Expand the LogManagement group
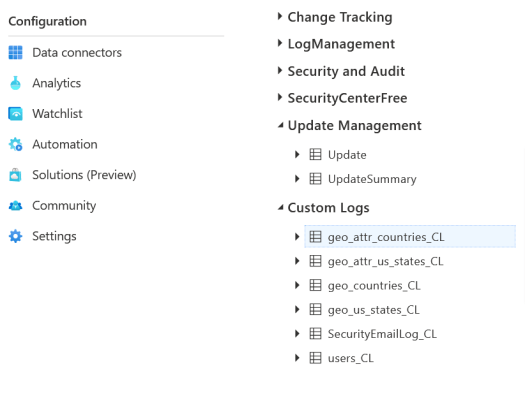The image size is (525, 401). coord(280,44)
